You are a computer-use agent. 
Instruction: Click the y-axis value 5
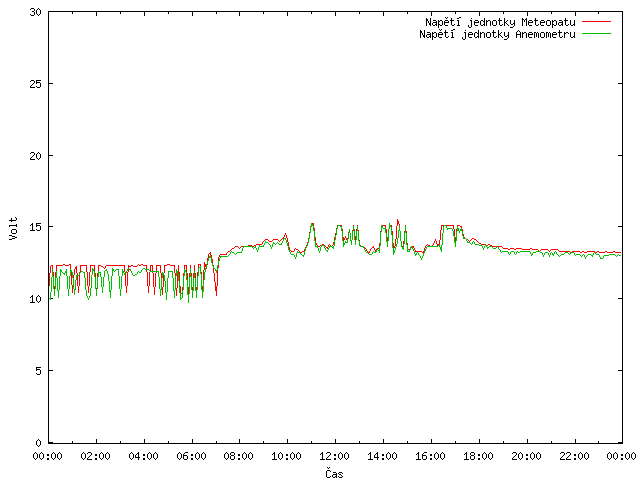[38, 371]
